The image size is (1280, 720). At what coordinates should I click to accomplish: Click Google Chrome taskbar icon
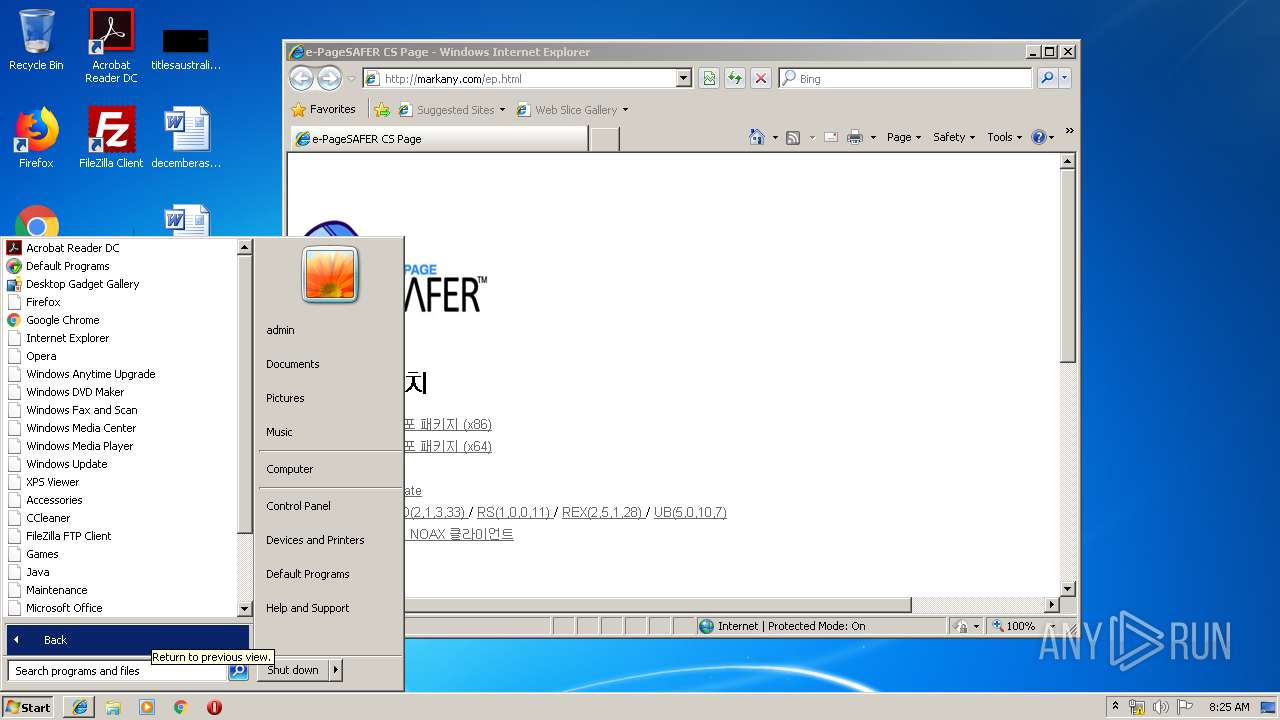coord(180,707)
